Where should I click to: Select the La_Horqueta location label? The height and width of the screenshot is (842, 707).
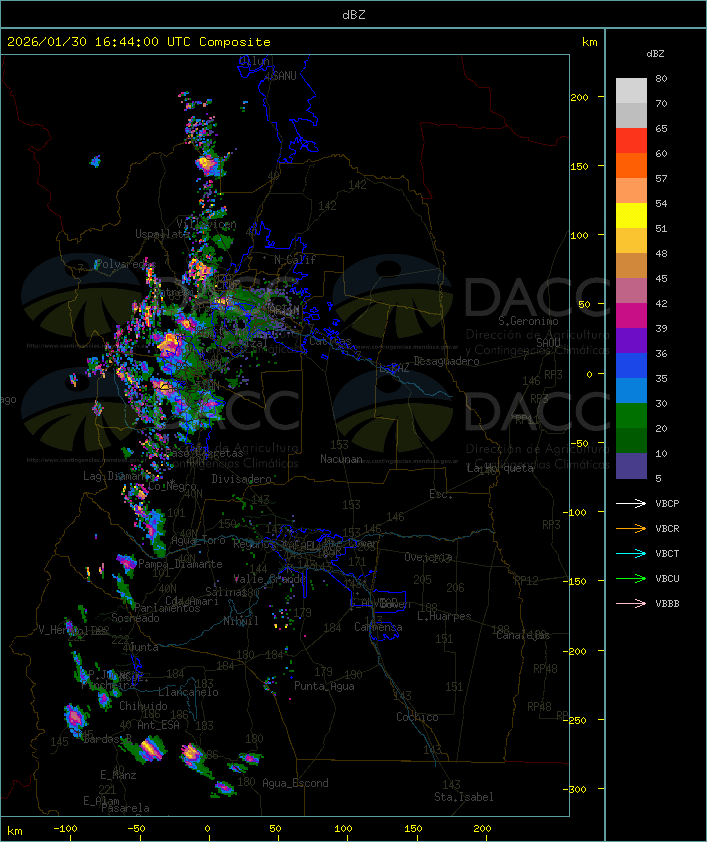click(x=503, y=468)
